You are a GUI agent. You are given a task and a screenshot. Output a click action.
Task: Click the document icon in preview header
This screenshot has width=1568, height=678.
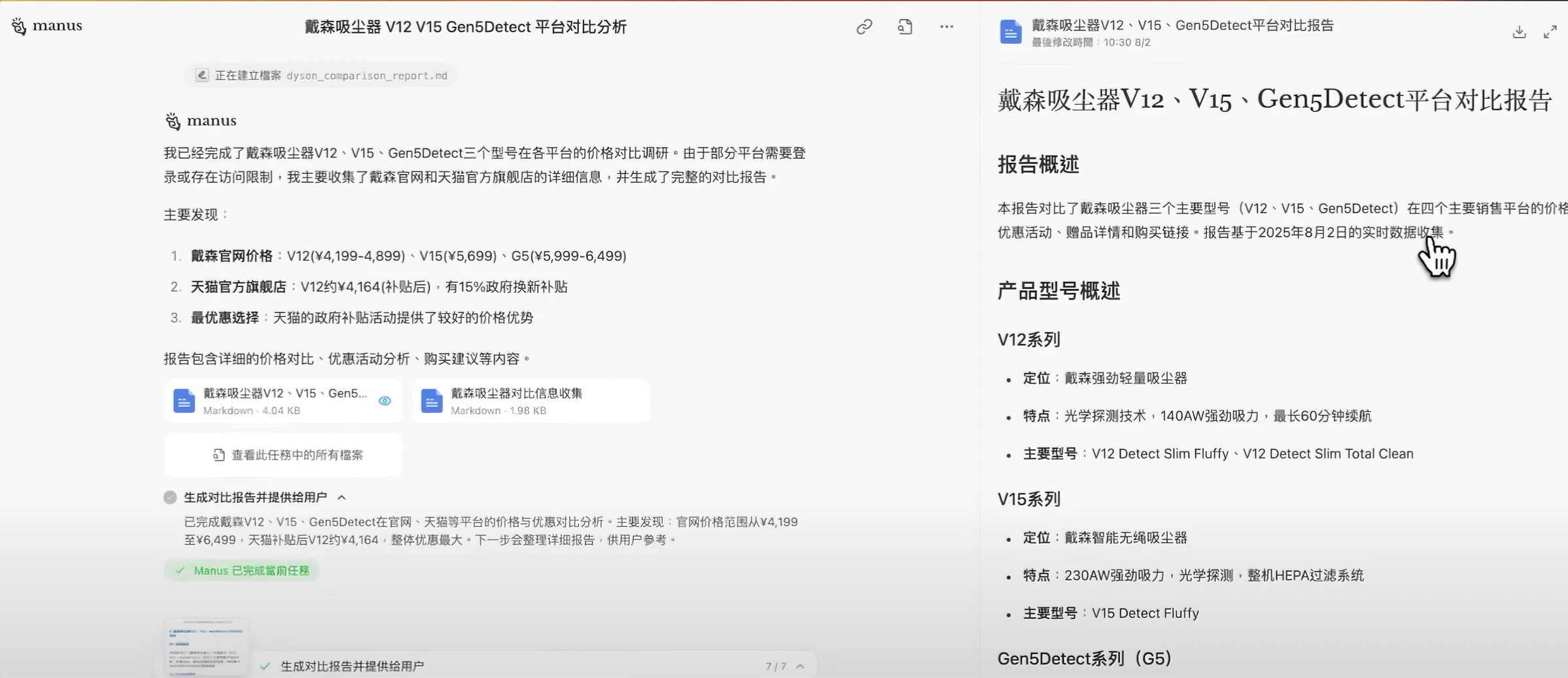click(1011, 31)
